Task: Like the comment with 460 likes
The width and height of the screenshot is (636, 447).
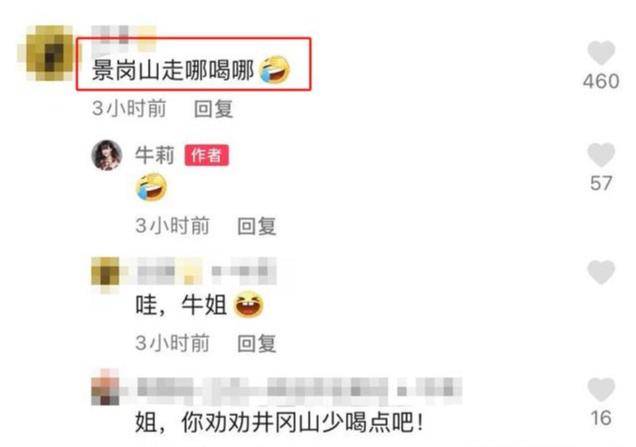Action: pos(601,53)
